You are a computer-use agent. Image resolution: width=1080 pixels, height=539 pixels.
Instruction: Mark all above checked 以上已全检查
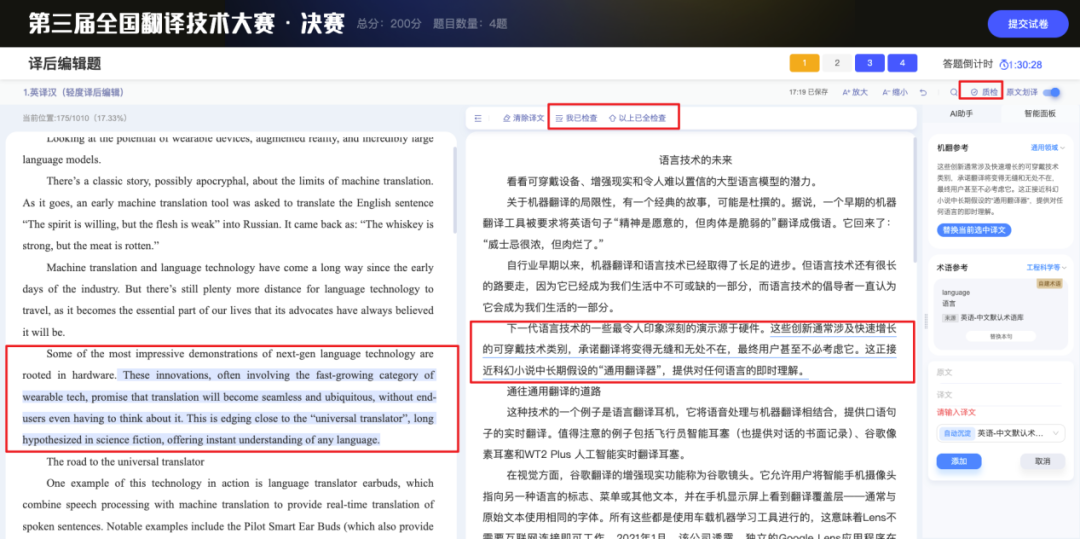coord(638,118)
